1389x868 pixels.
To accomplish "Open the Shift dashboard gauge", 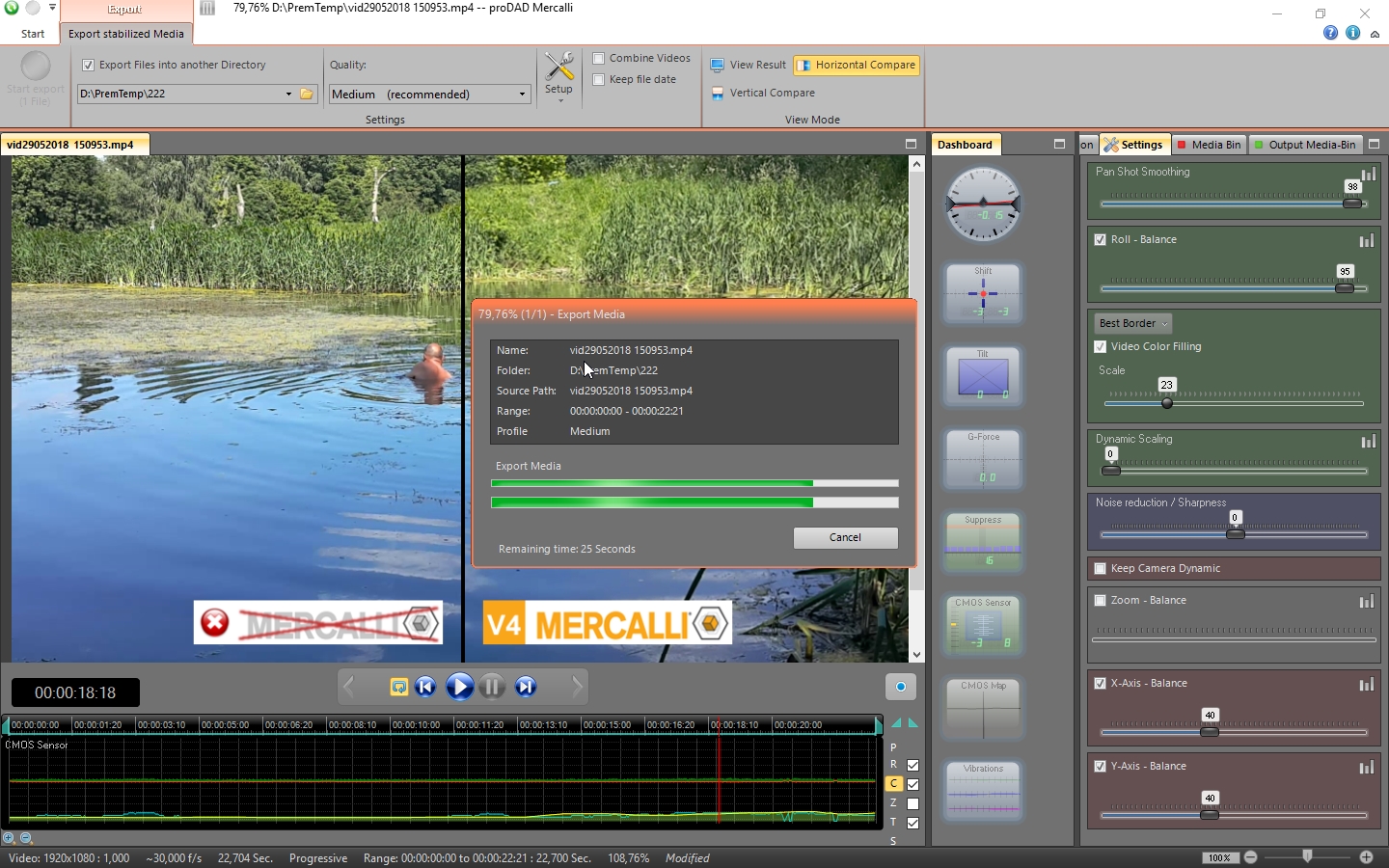I will click(983, 293).
